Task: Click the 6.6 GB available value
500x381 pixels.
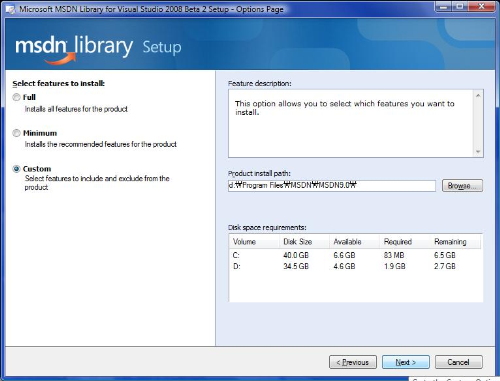Action: (x=344, y=255)
